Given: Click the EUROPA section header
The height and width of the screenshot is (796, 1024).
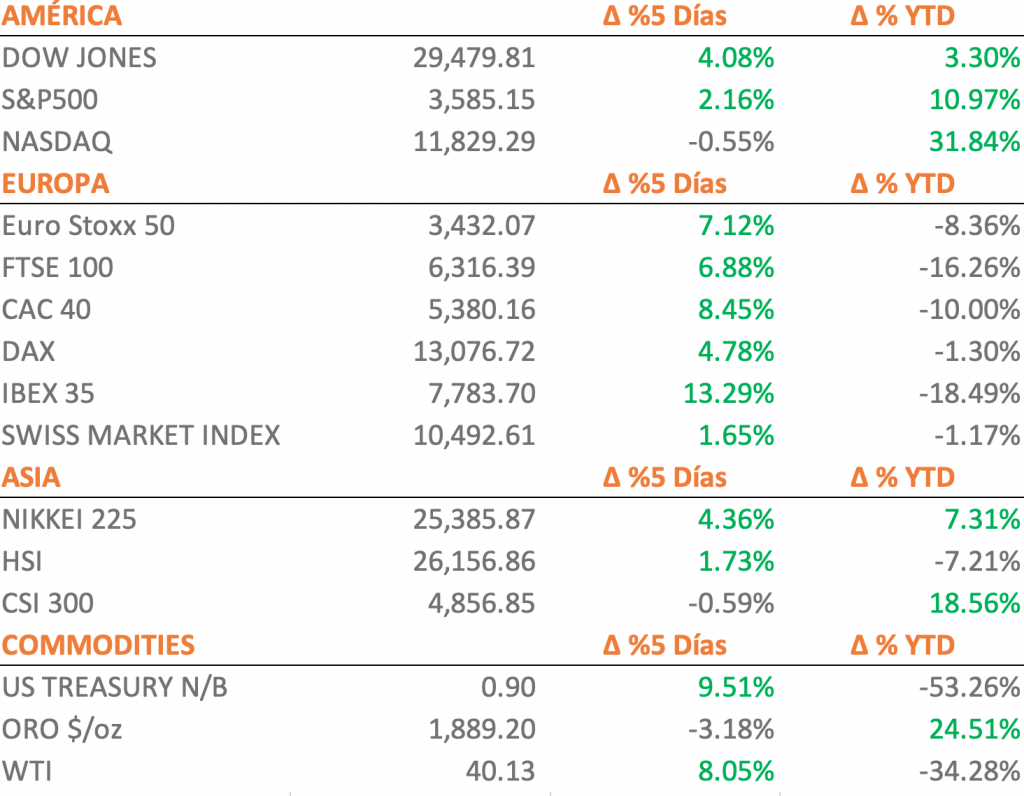Looking at the screenshot, I should click(x=55, y=184).
